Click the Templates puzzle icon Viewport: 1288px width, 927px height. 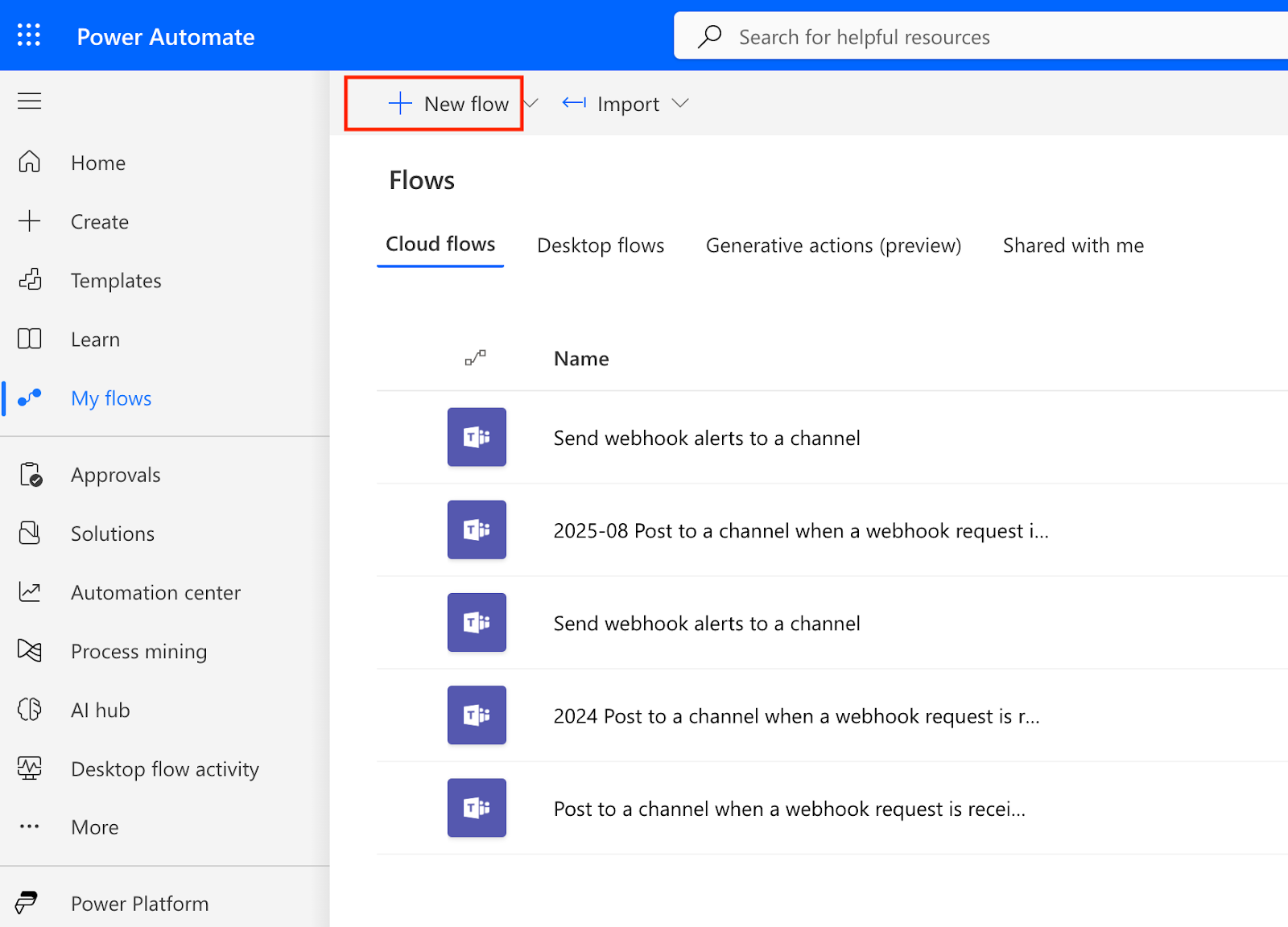[30, 279]
